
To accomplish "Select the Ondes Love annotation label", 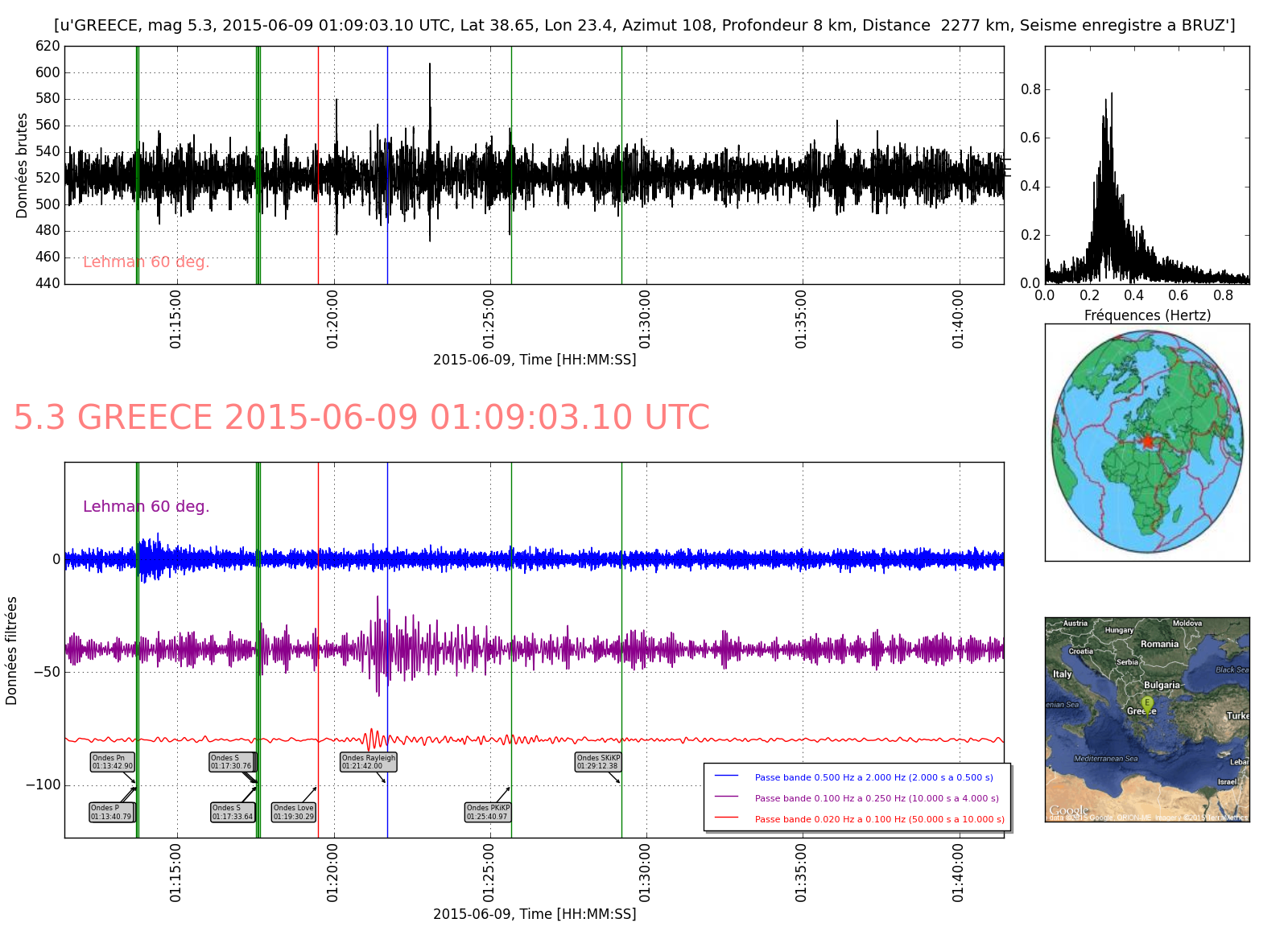I will click(x=294, y=812).
